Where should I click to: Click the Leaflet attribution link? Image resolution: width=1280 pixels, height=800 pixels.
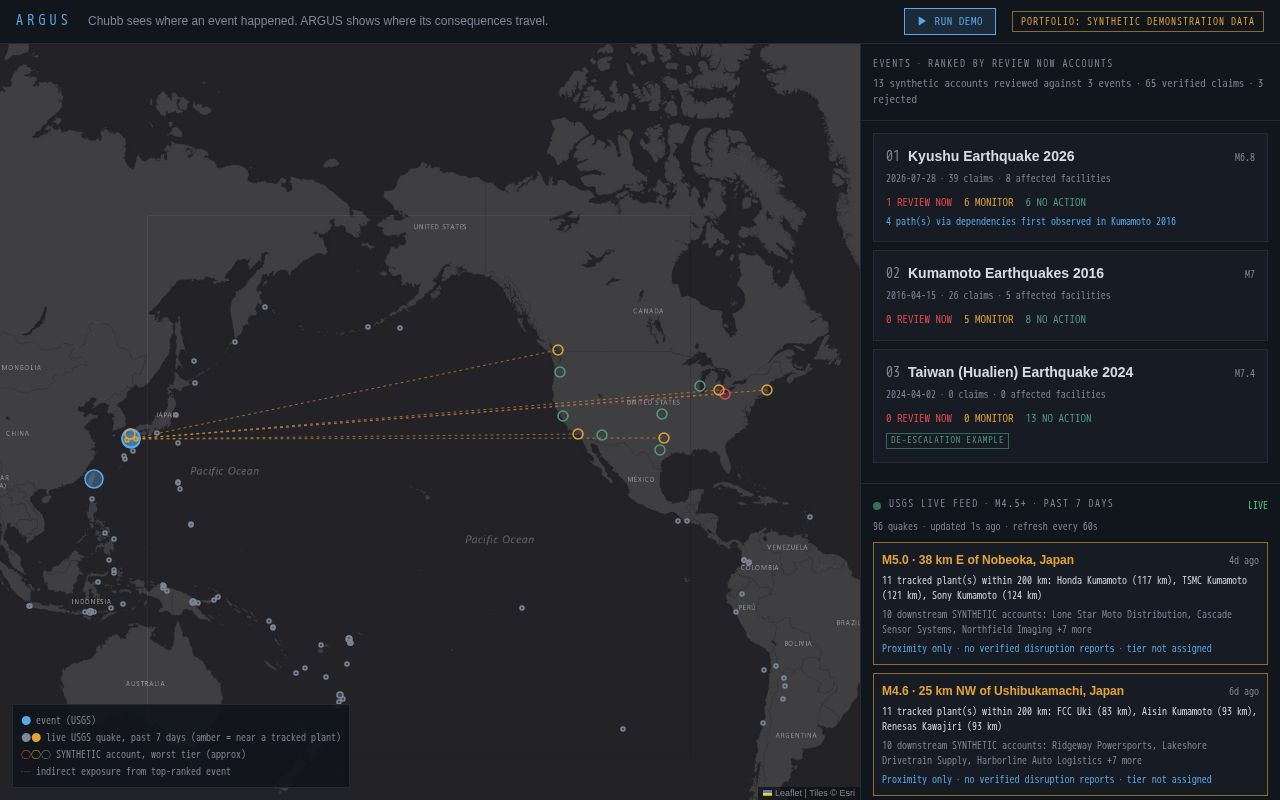click(x=788, y=793)
